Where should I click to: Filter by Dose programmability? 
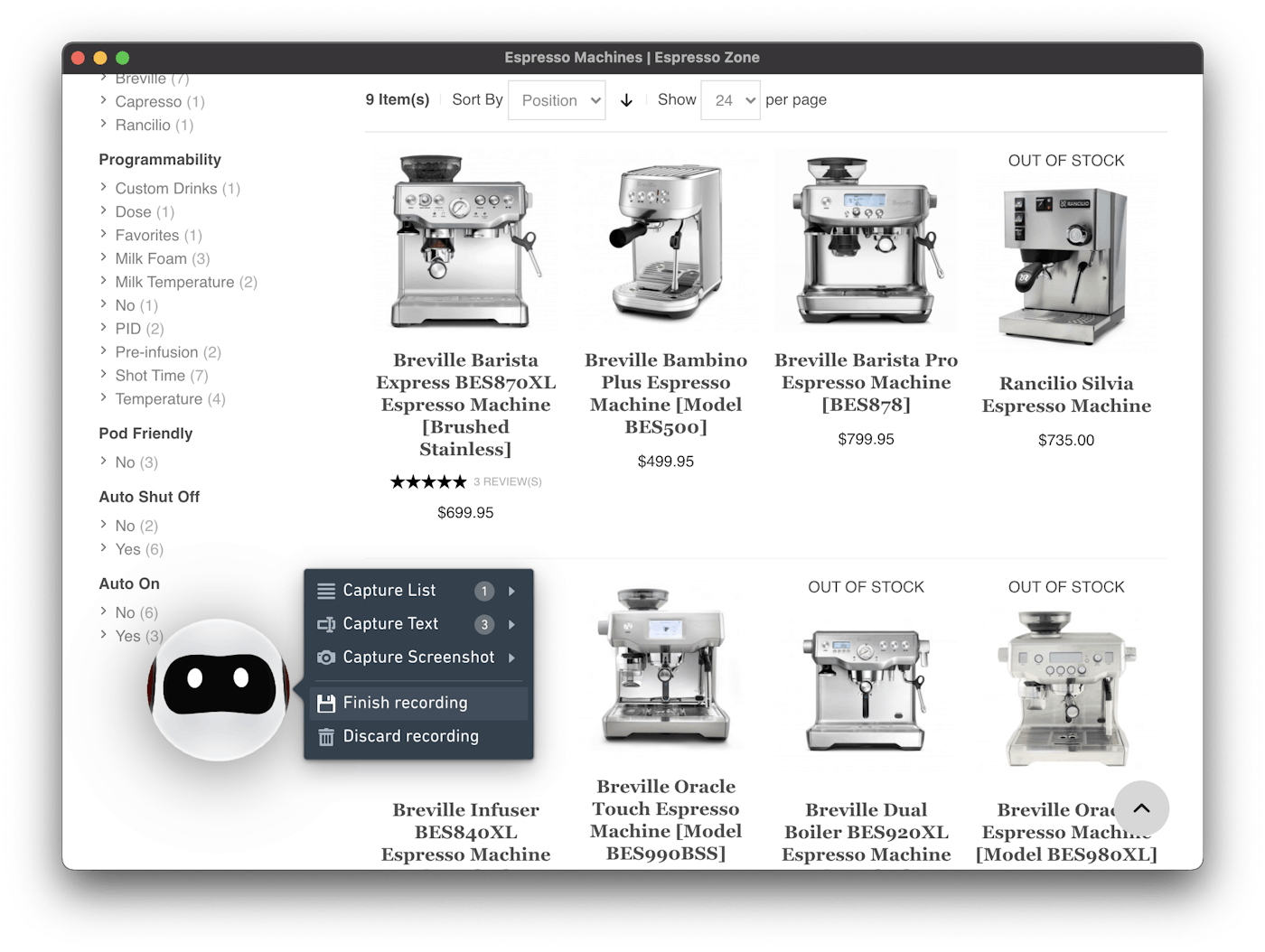[x=145, y=212]
